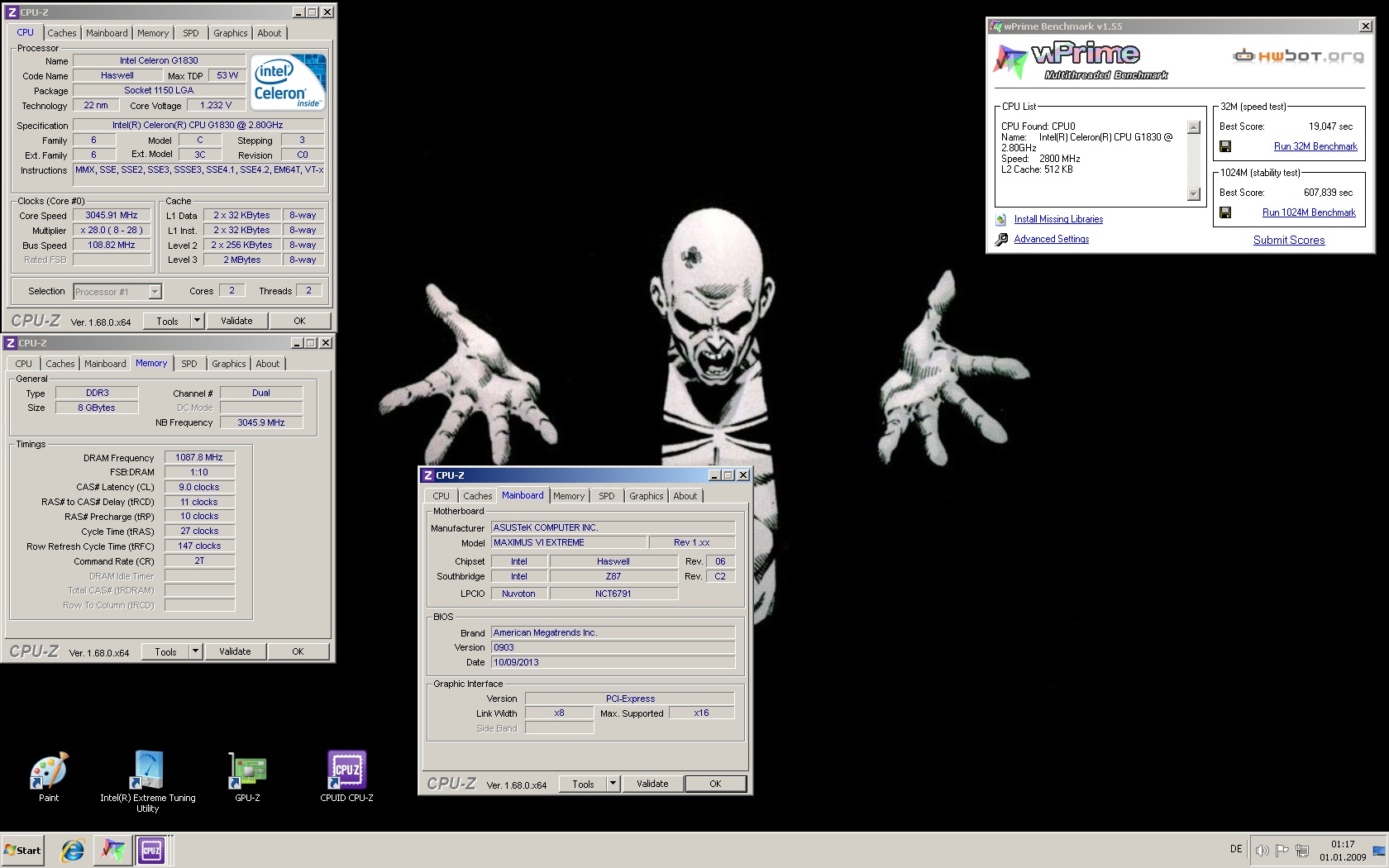Click the HWBOT.org logo

[x=1299, y=56]
